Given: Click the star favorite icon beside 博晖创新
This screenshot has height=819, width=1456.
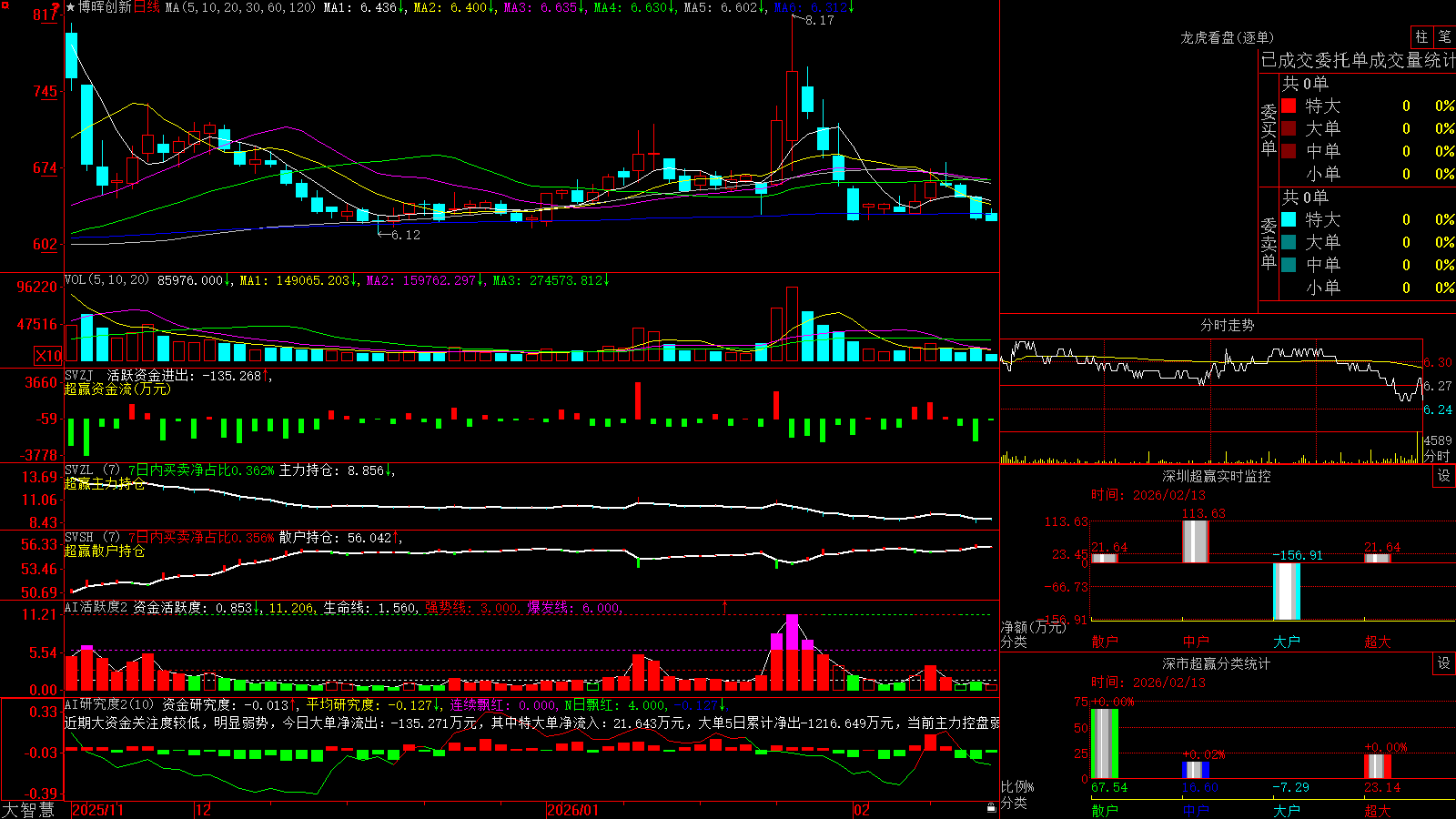Looking at the screenshot, I should [70, 7].
